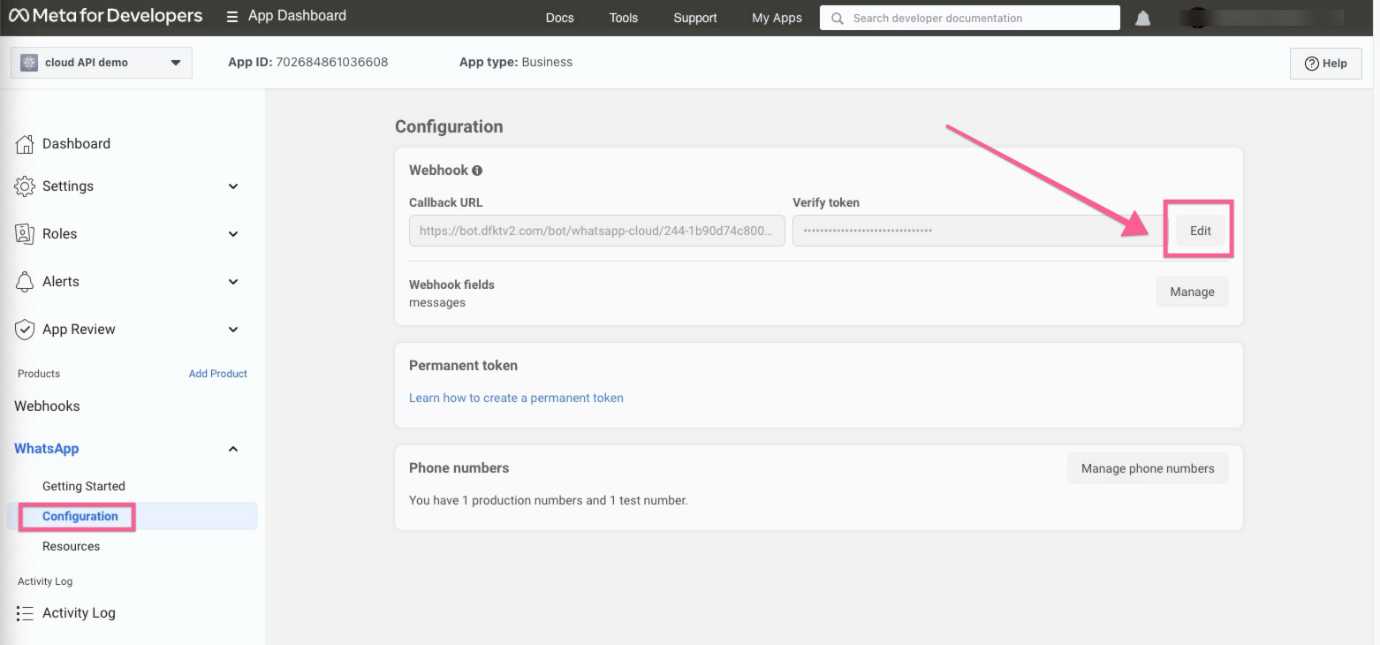Open WhatsApp Resources page
The width and height of the screenshot is (1380, 645).
point(71,546)
